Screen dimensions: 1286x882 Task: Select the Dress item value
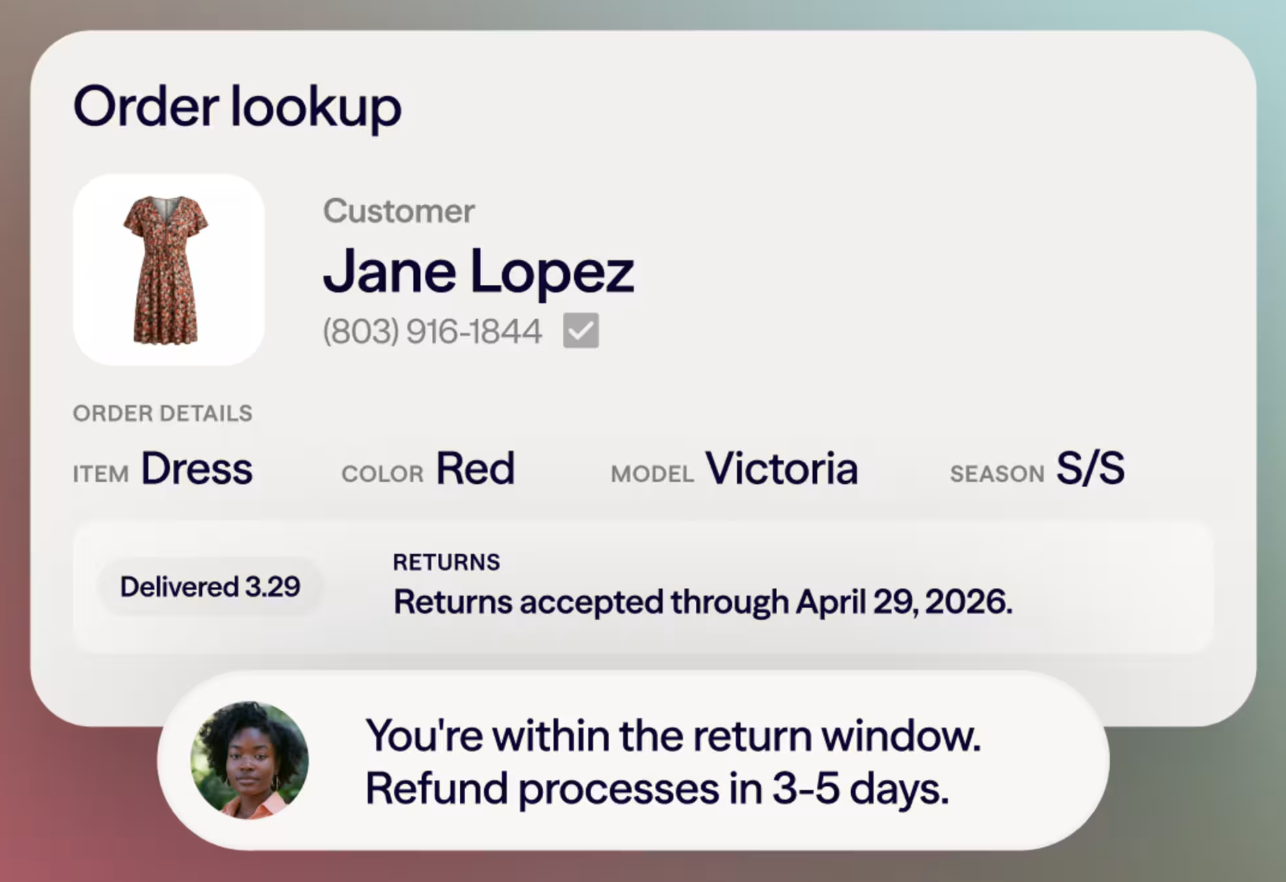click(197, 468)
